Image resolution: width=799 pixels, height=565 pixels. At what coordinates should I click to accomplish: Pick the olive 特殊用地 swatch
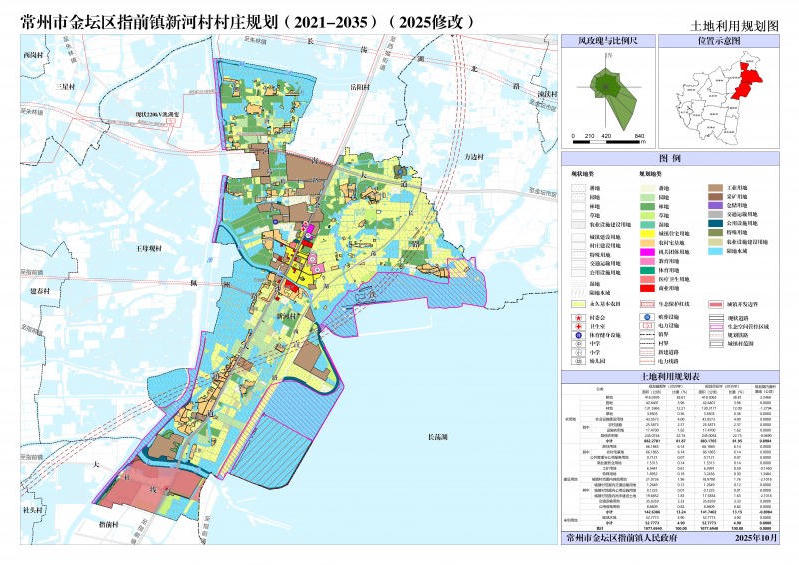click(716, 232)
